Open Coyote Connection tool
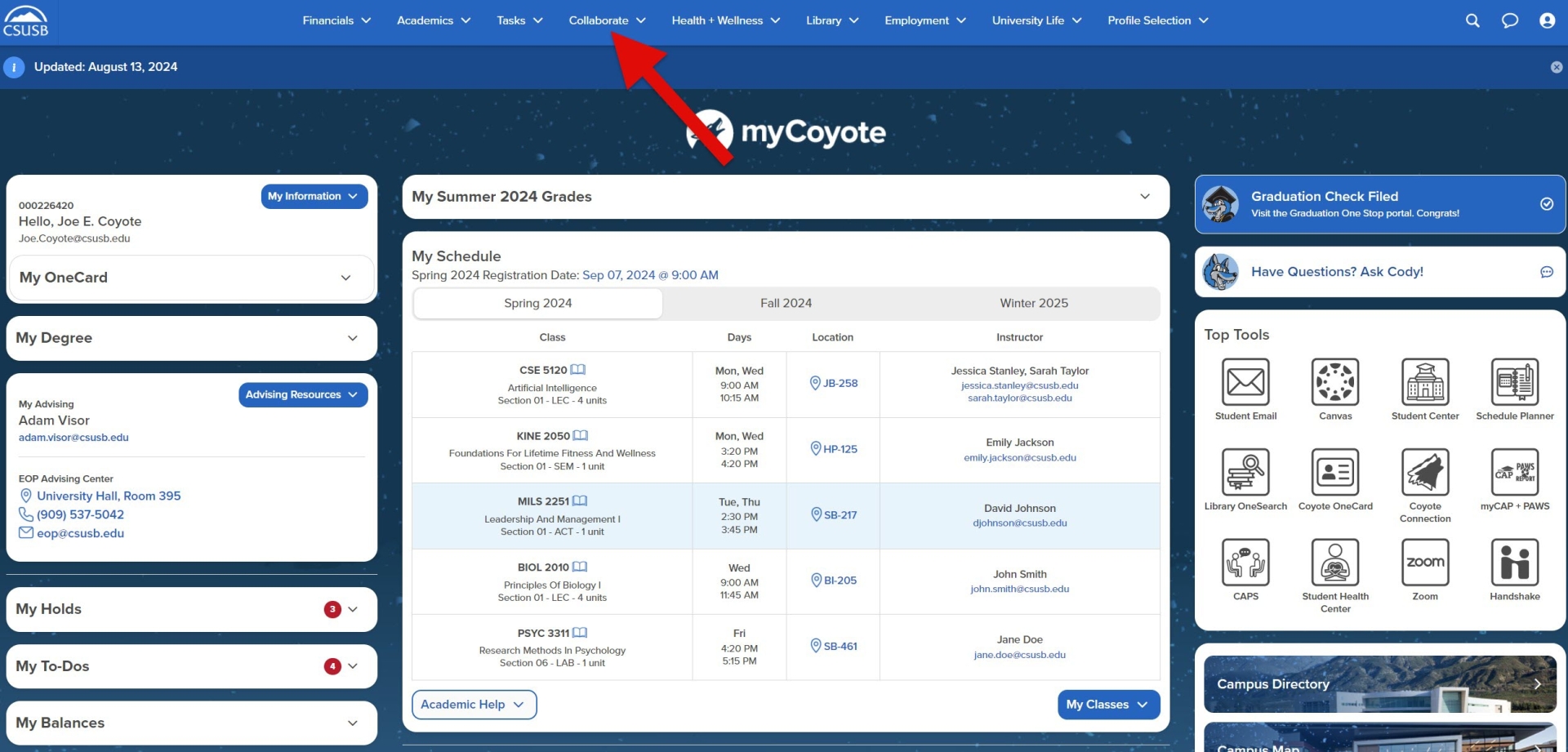The height and width of the screenshot is (752, 1568). coord(1425,472)
